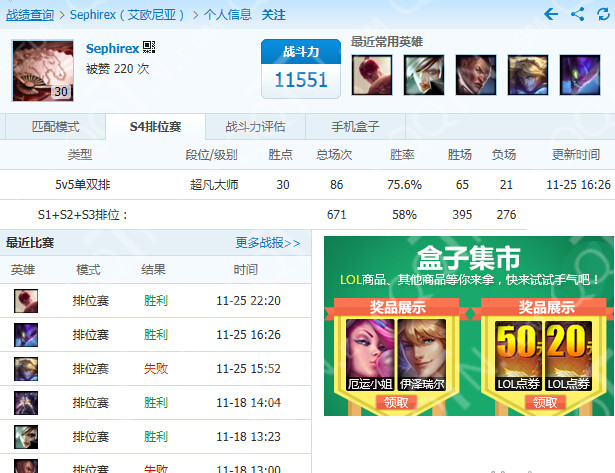Click the share icon
The width and height of the screenshot is (615, 473).
[x=577, y=15]
